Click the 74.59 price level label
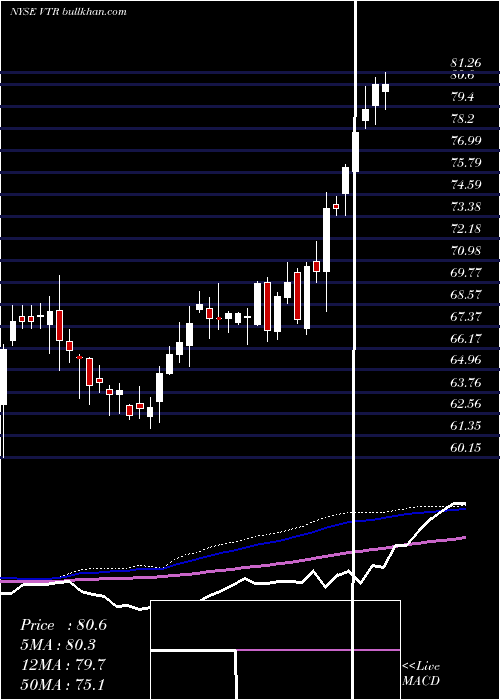 point(466,184)
